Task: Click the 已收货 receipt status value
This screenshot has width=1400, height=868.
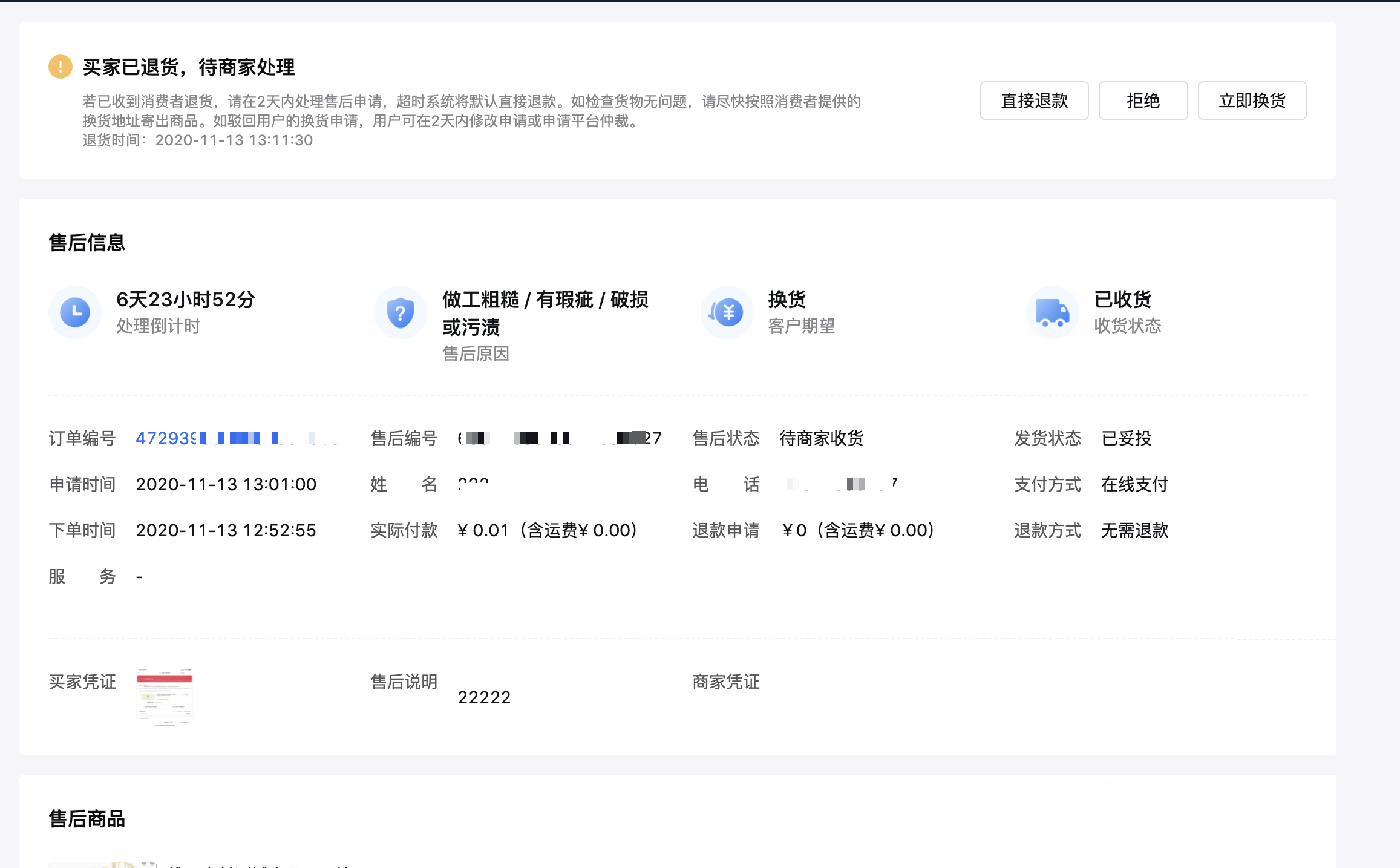Action: click(x=1123, y=300)
